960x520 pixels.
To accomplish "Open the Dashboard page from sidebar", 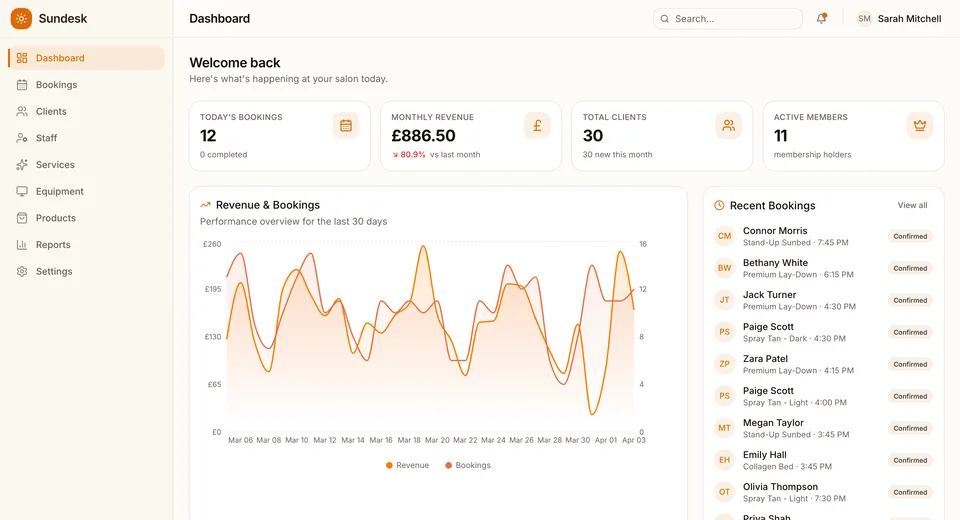I will coord(86,58).
